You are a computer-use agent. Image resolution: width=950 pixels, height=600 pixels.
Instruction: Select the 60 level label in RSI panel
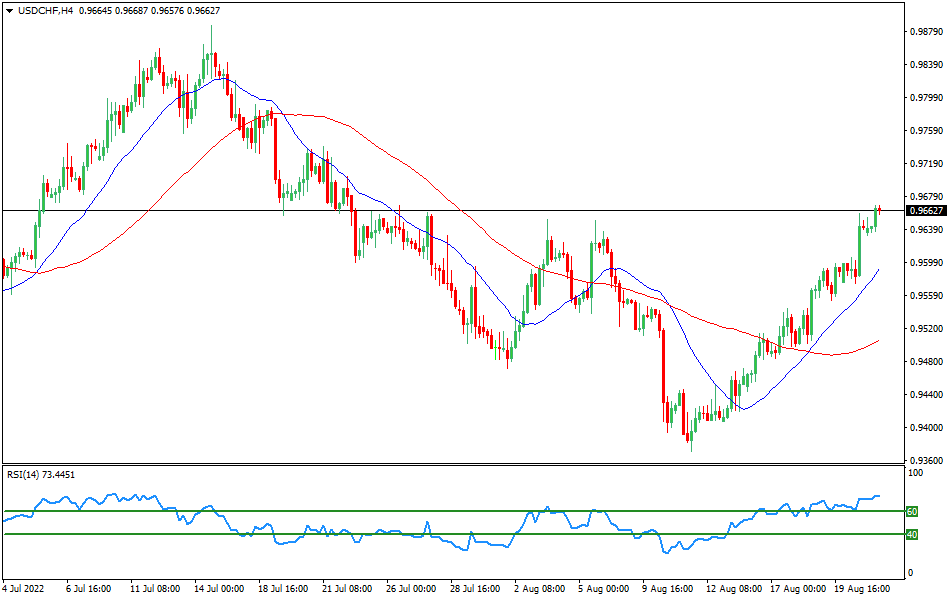click(910, 511)
